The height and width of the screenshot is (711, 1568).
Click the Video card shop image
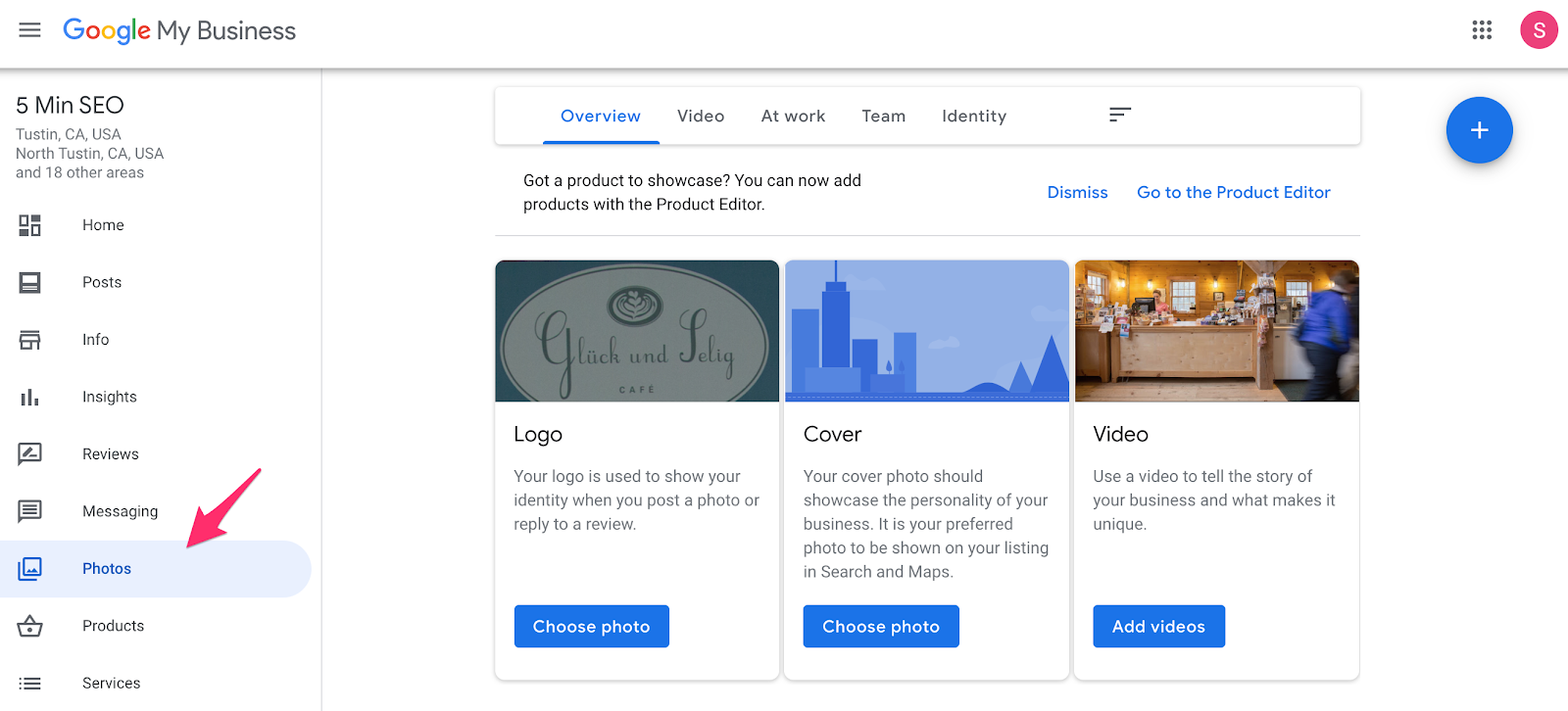coord(1217,331)
